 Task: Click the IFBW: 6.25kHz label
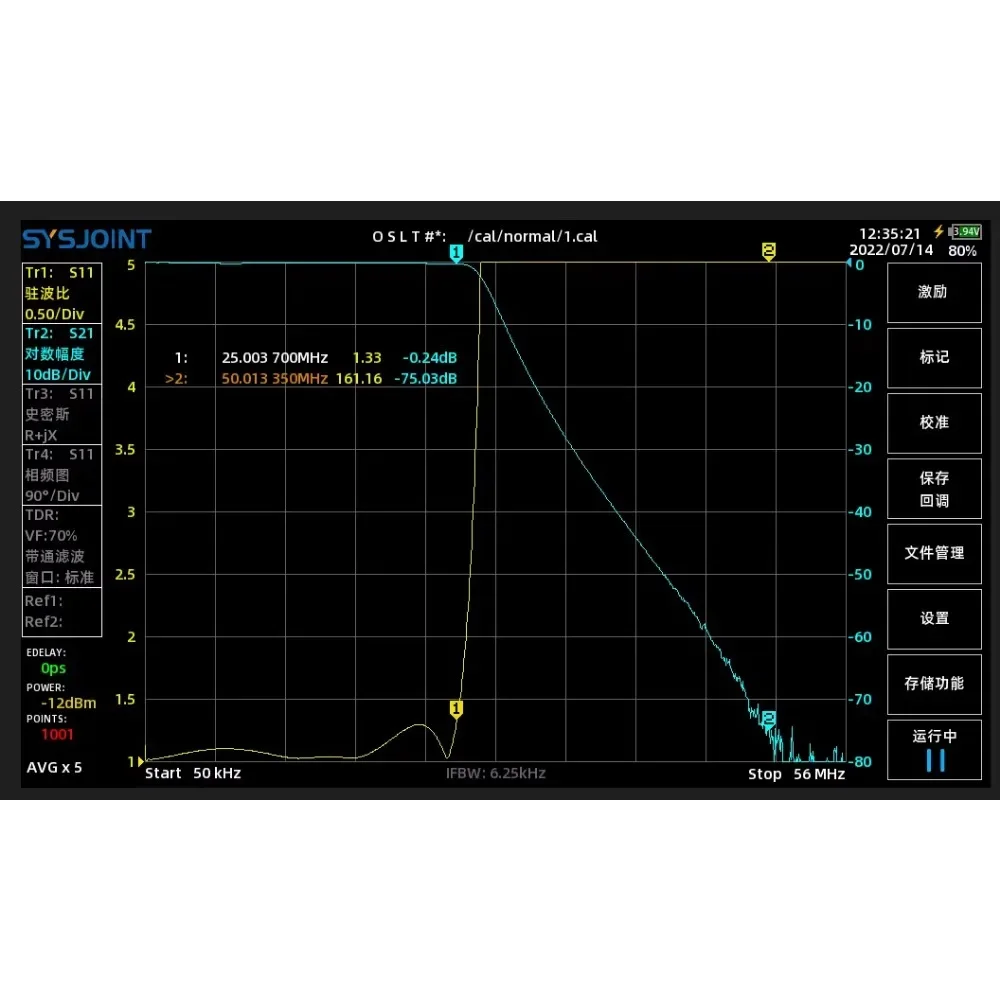tap(496, 774)
